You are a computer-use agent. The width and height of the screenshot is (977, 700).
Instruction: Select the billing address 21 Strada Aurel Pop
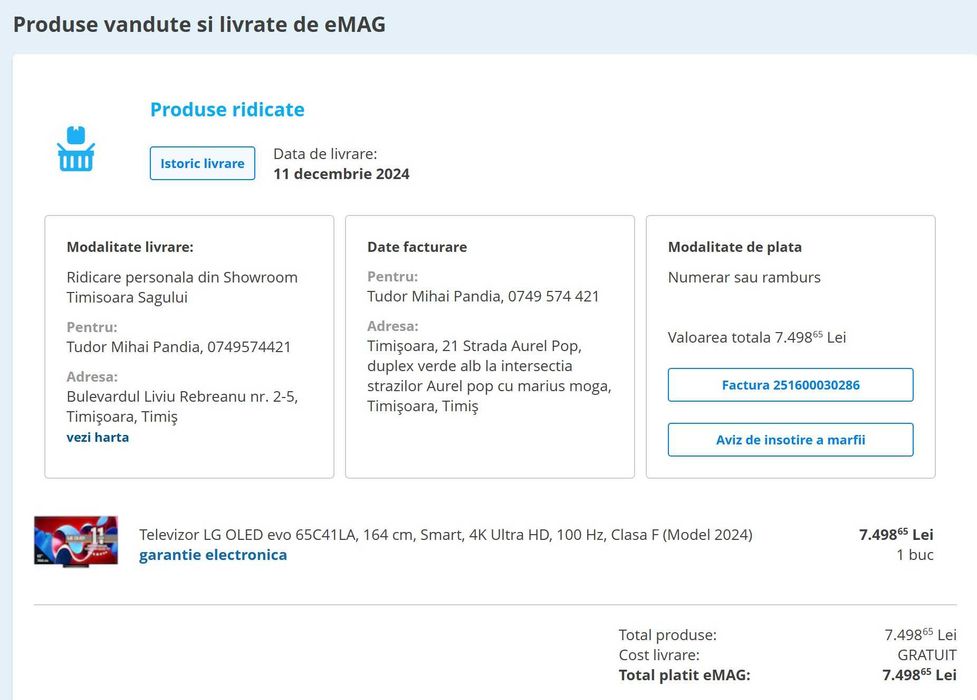(489, 376)
